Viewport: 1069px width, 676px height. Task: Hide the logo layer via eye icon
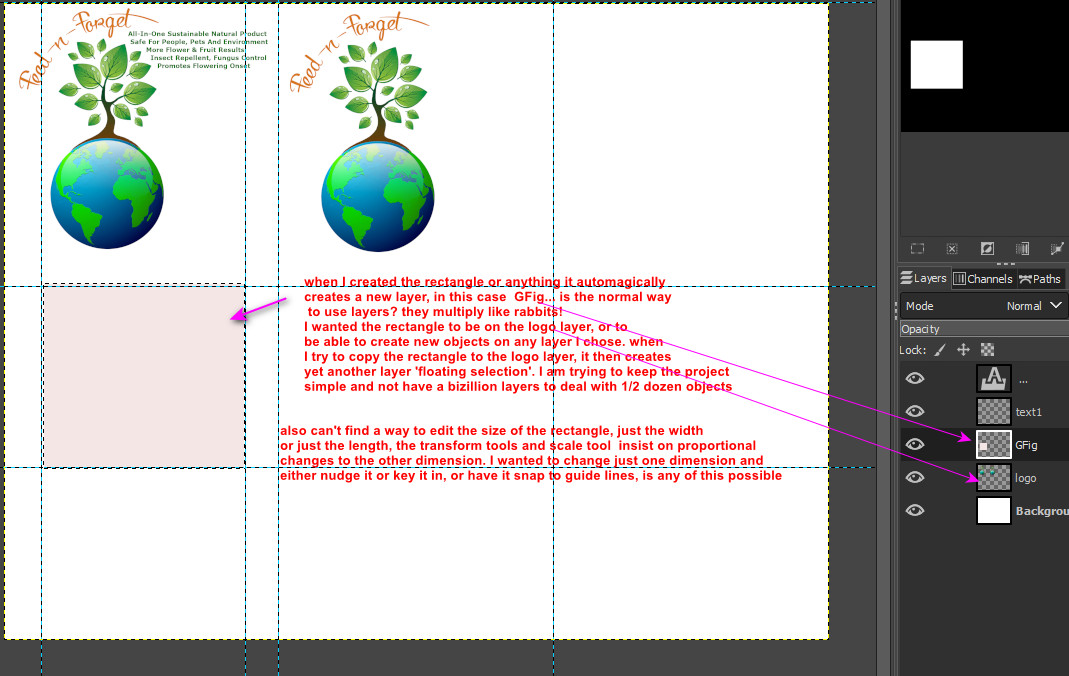[x=915, y=478]
